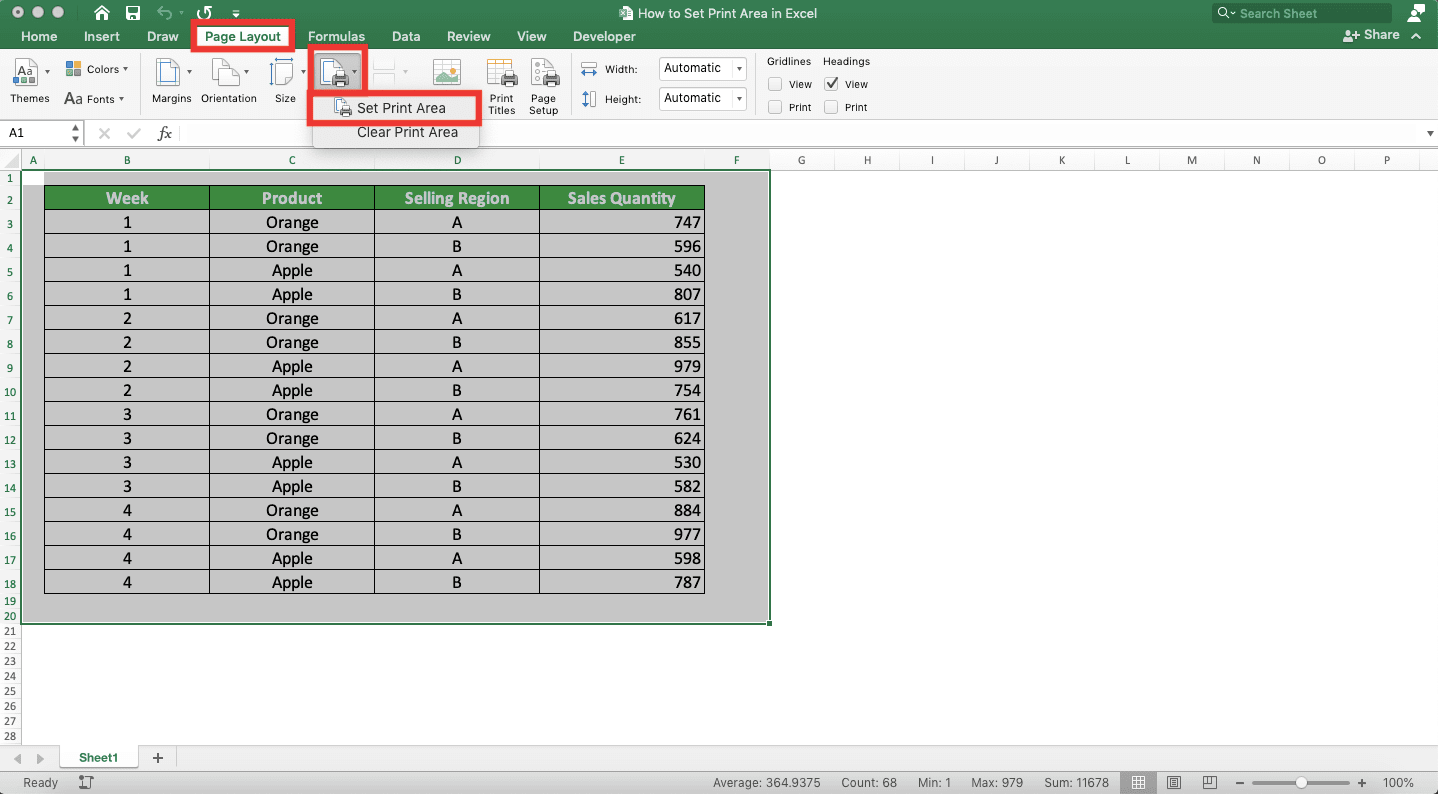Enable Gridlines View checkbox
The width and height of the screenshot is (1438, 794).
(x=775, y=84)
